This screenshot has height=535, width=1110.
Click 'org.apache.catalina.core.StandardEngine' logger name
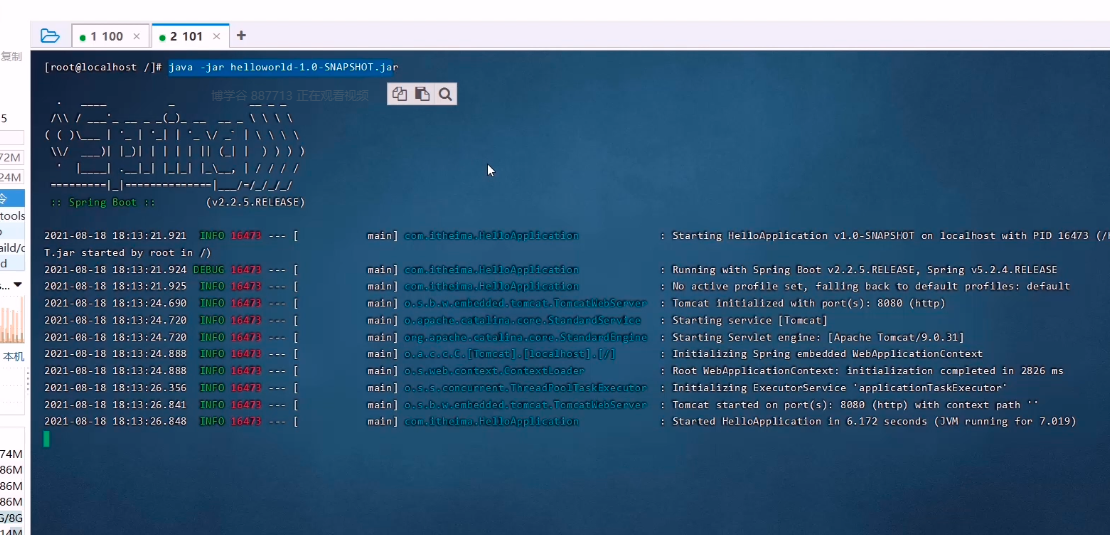pos(525,338)
